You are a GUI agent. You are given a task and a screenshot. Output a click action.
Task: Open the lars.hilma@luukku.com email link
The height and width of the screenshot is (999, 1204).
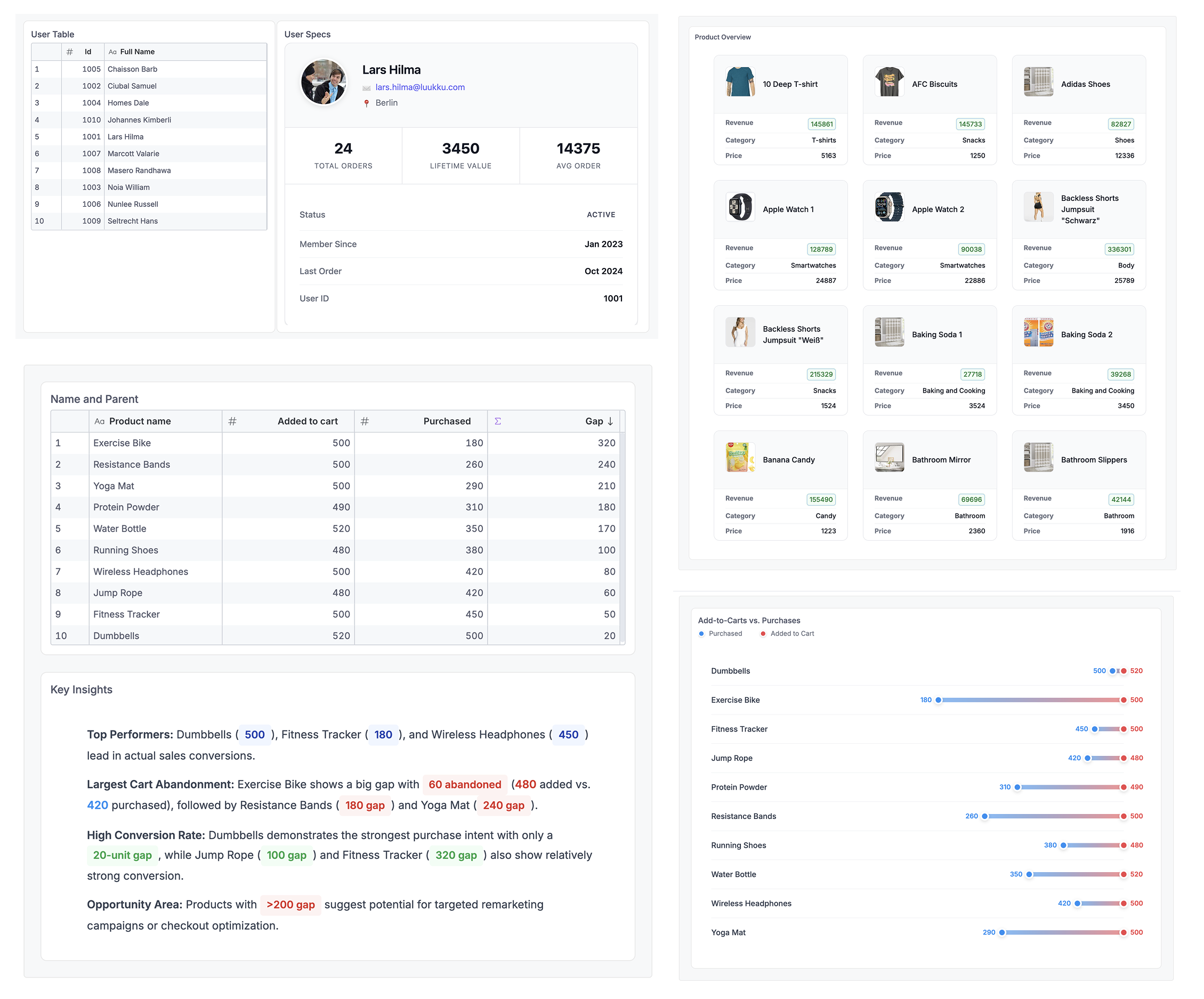(x=419, y=88)
